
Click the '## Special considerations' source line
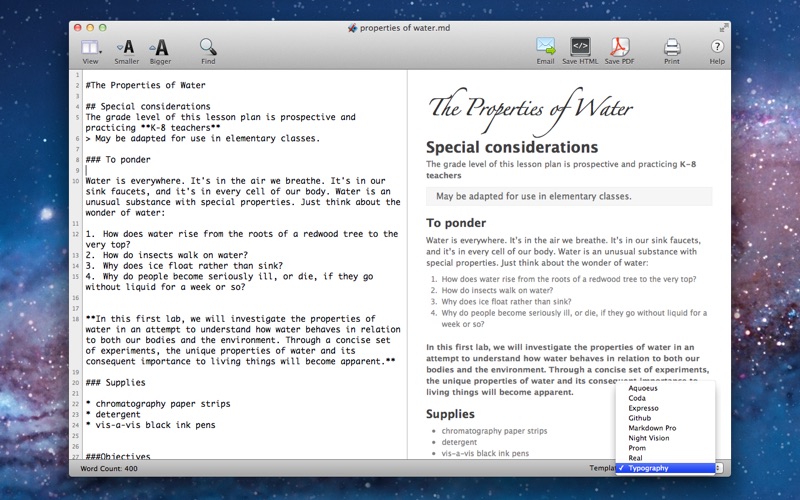pos(148,106)
